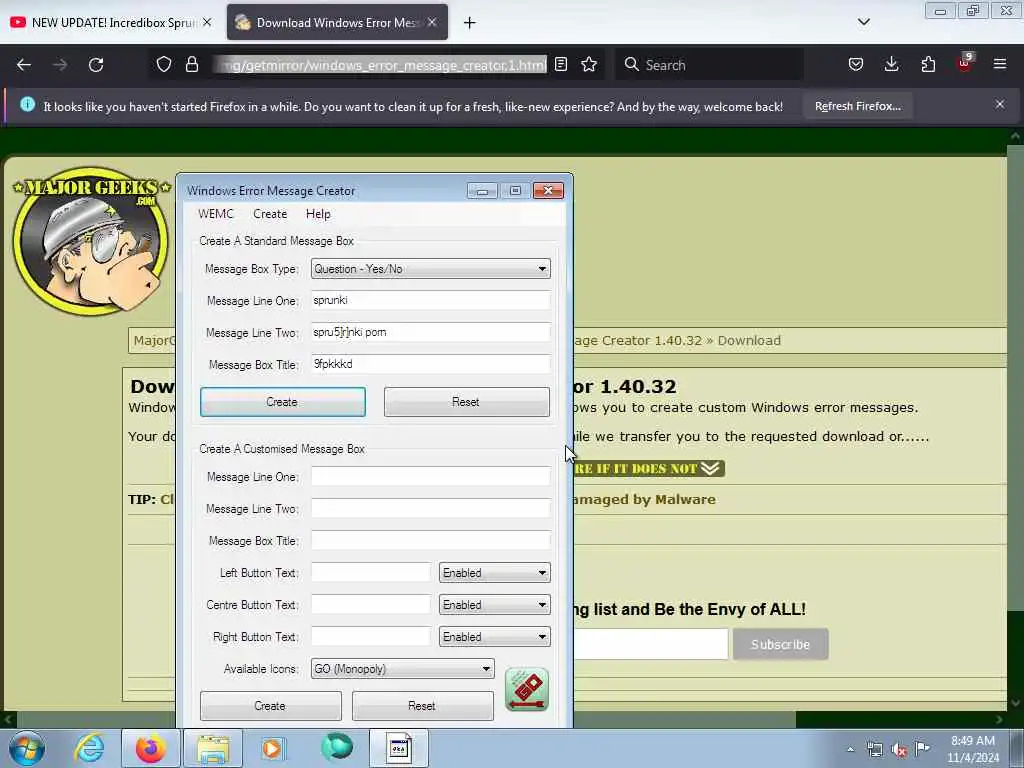Viewport: 1024px width, 768px height.
Task: List all tabs chevron
Action: [x=863, y=22]
